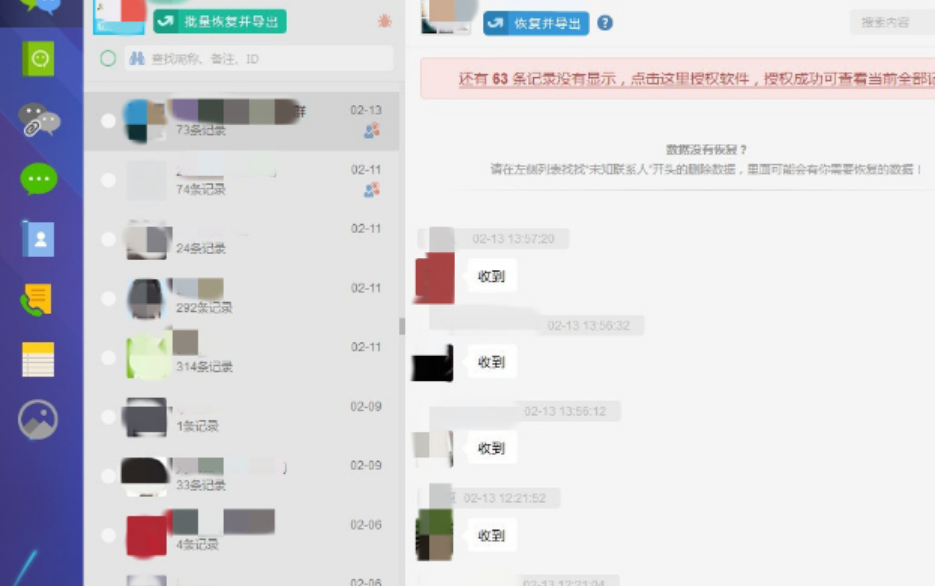Open the blue contacts book sidebar icon
This screenshot has width=935, height=586.
tap(39, 239)
